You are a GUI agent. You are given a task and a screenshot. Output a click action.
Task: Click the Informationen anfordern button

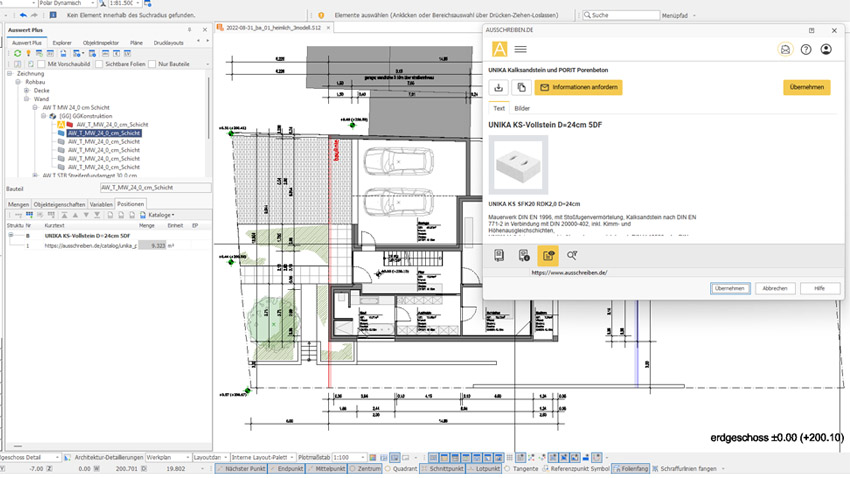(578, 87)
